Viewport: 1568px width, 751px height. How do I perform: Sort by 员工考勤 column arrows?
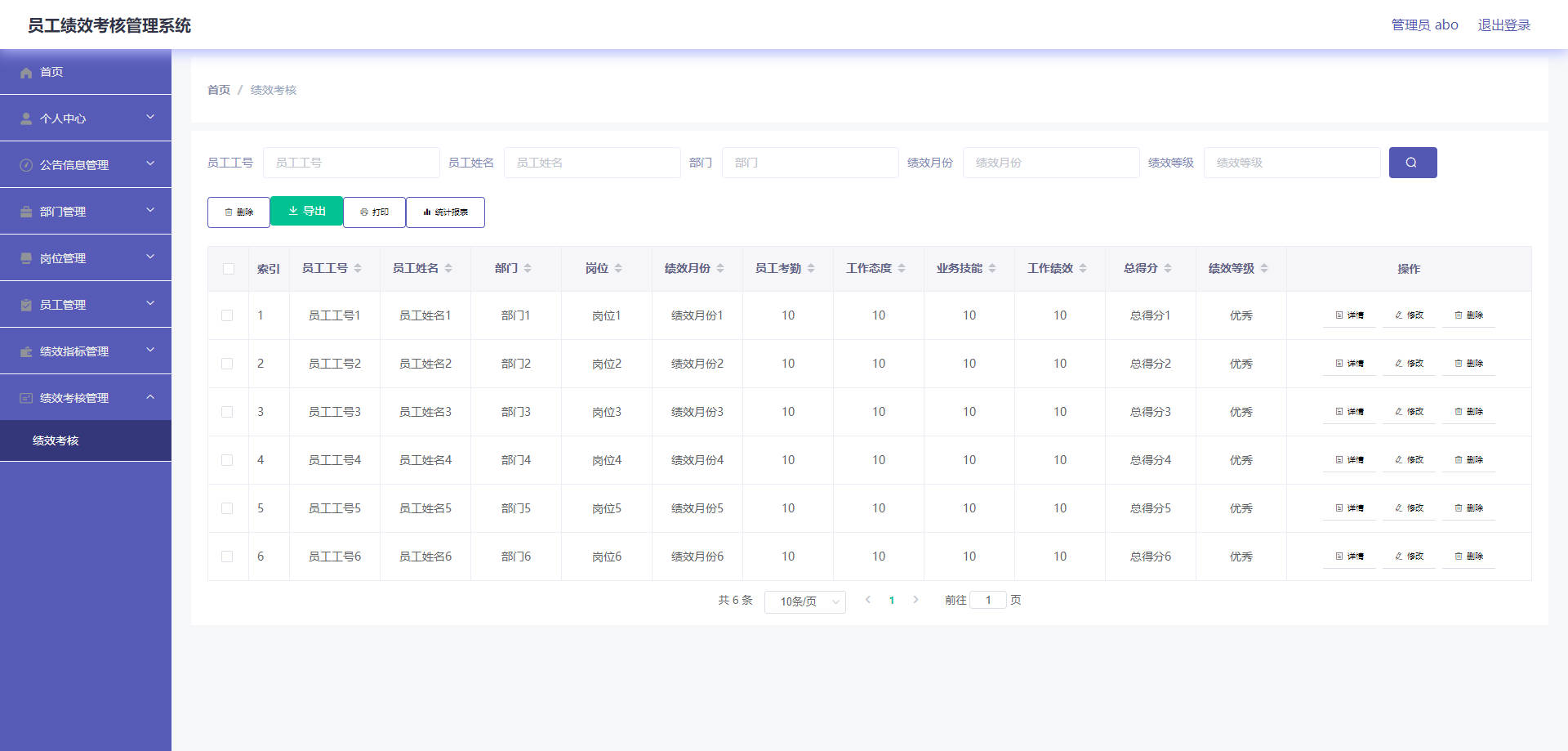tap(811, 268)
